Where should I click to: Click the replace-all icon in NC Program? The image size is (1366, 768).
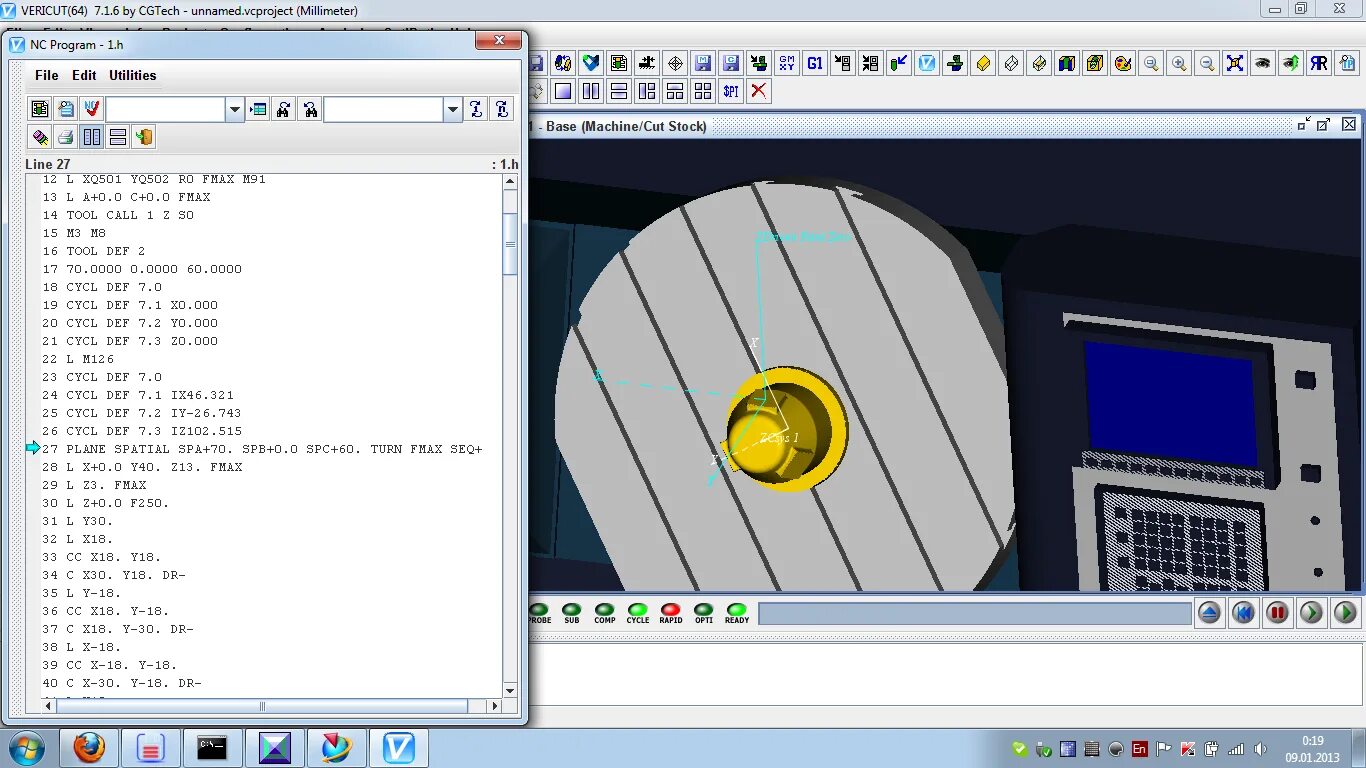(x=502, y=109)
